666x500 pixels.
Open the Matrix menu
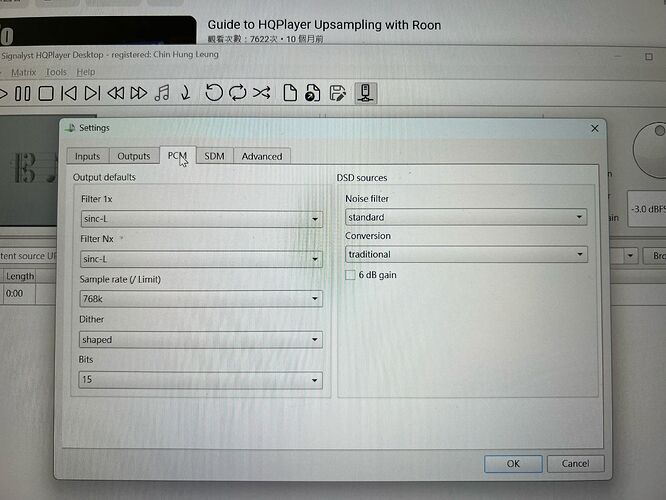pyautogui.click(x=23, y=72)
